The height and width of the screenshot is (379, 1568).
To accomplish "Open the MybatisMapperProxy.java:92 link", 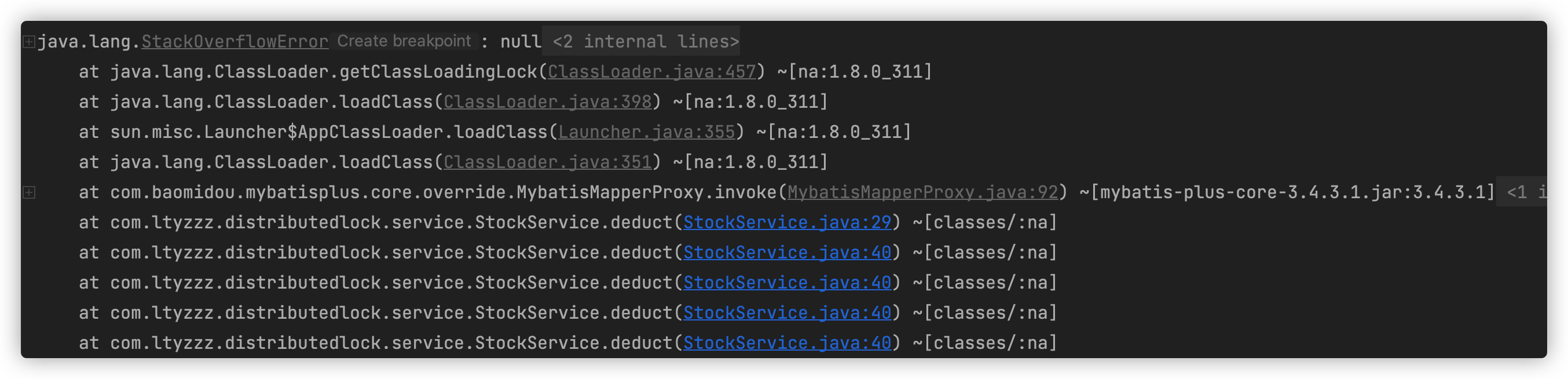I will (922, 192).
